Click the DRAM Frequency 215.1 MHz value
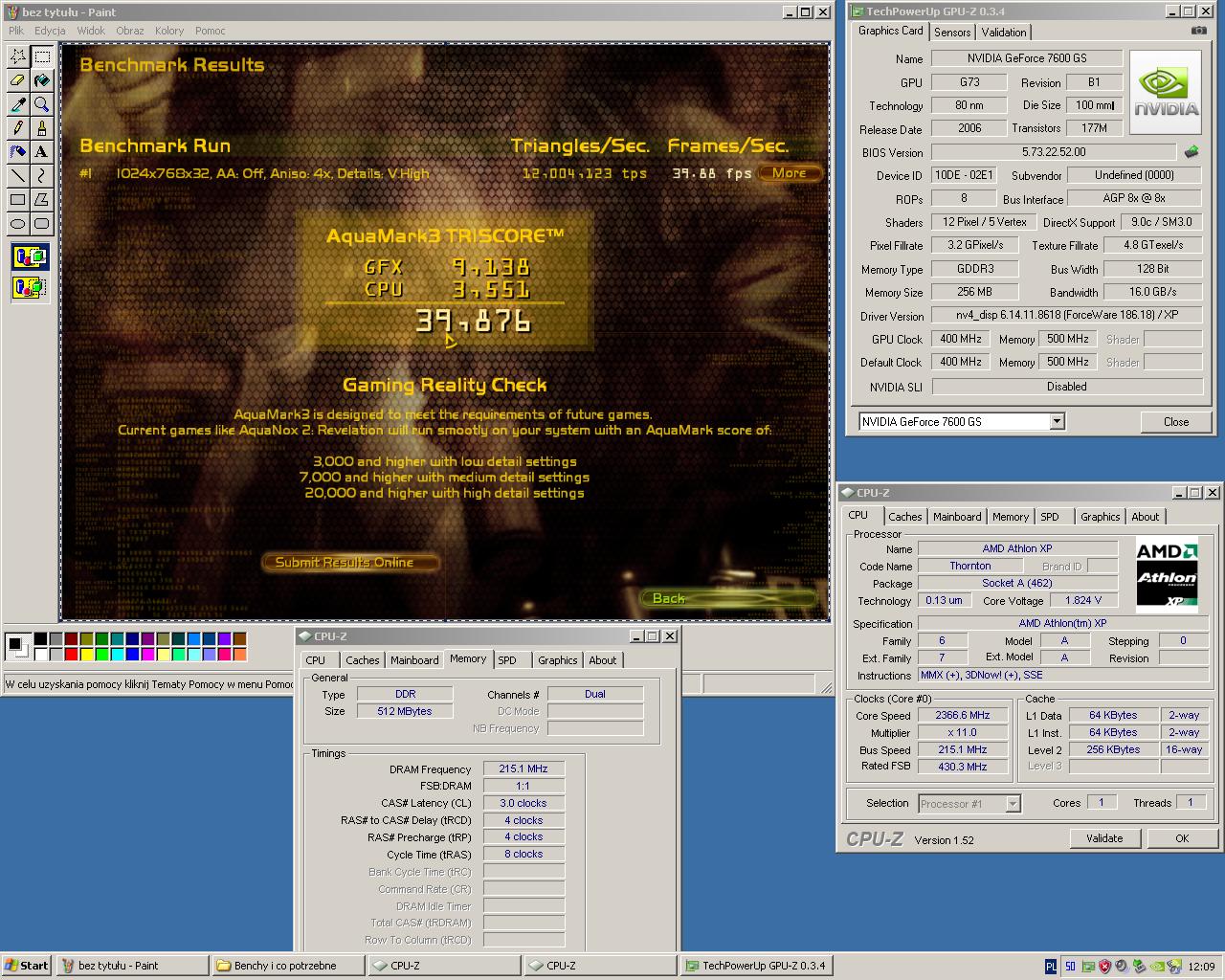Image resolution: width=1225 pixels, height=980 pixels. (523, 768)
